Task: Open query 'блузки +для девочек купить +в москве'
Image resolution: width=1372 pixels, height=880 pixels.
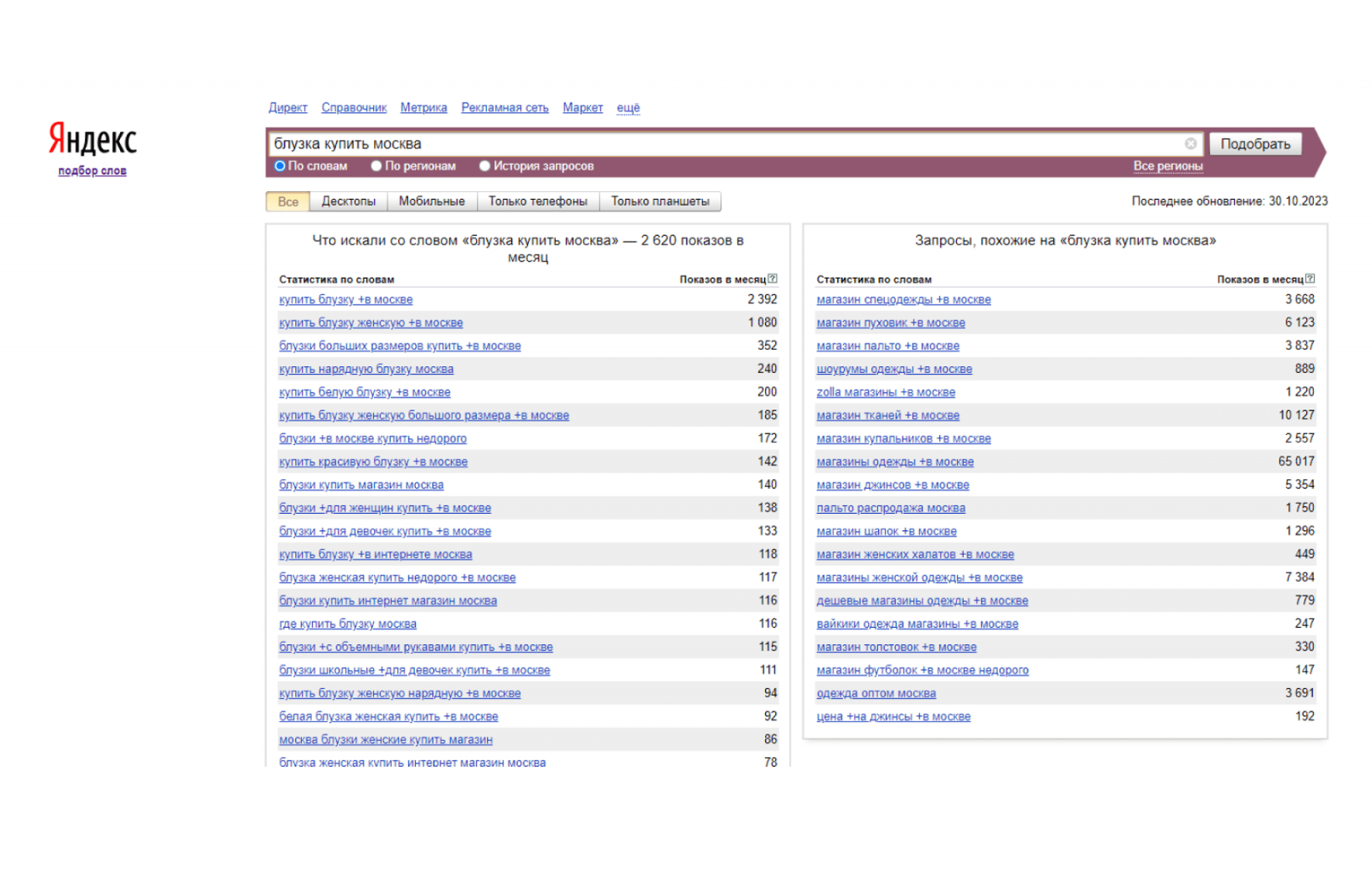Action: pyautogui.click(x=385, y=532)
